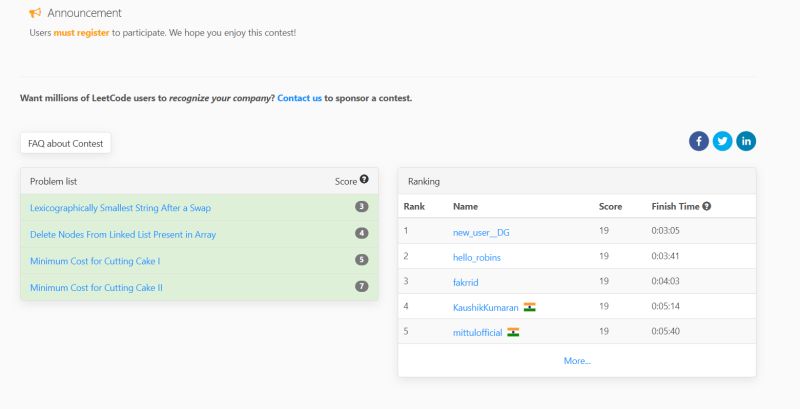Click the Score help question-mark icon
Image resolution: width=800 pixels, height=409 pixels.
(x=364, y=180)
